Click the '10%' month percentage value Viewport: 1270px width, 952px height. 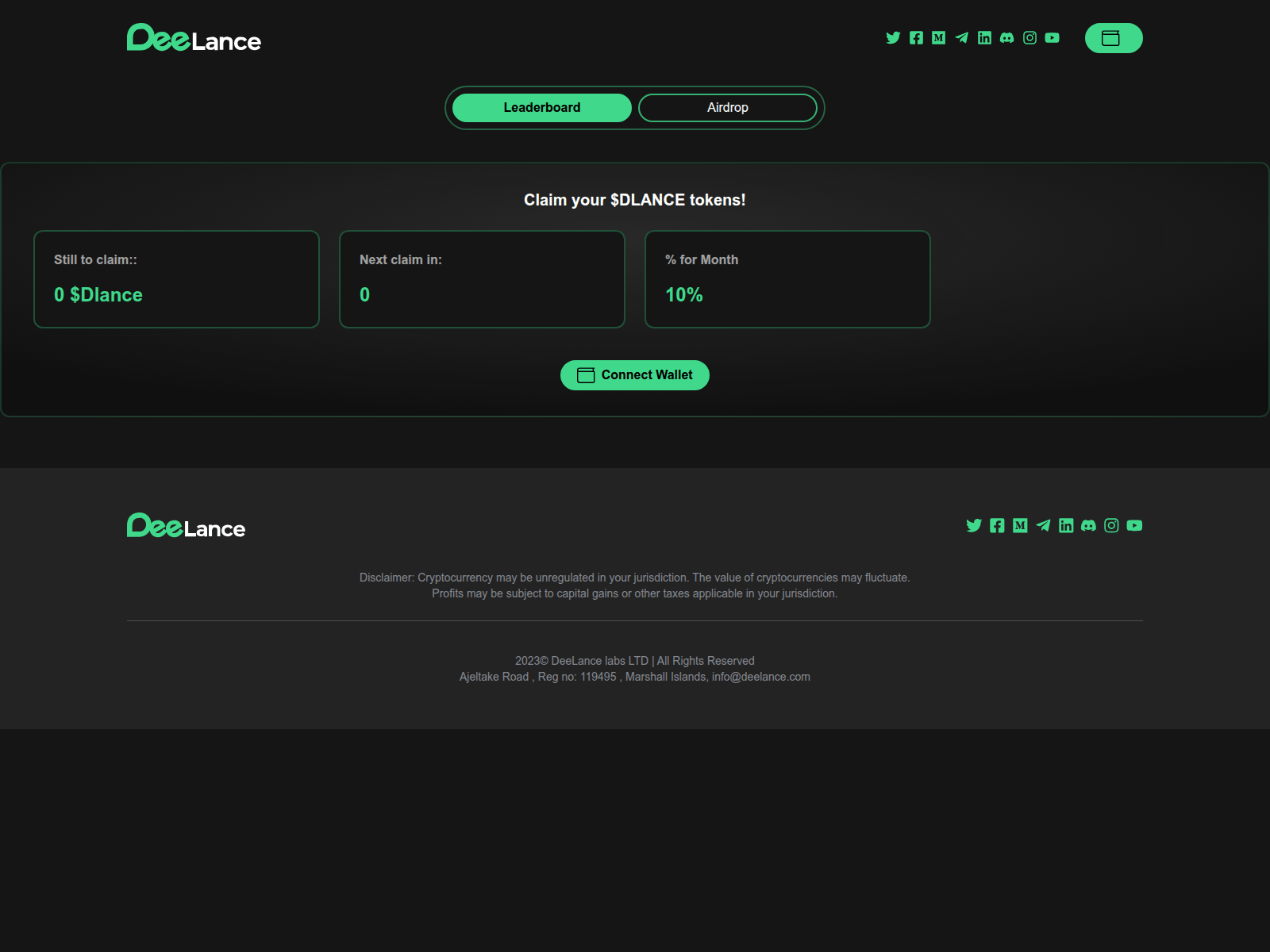[684, 295]
